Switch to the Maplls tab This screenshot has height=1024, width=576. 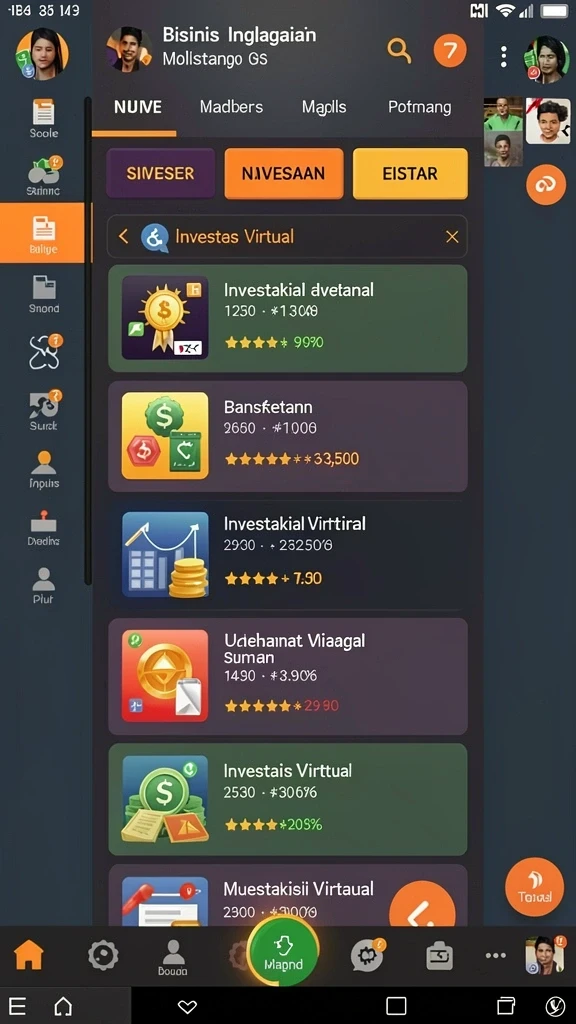pyautogui.click(x=324, y=107)
